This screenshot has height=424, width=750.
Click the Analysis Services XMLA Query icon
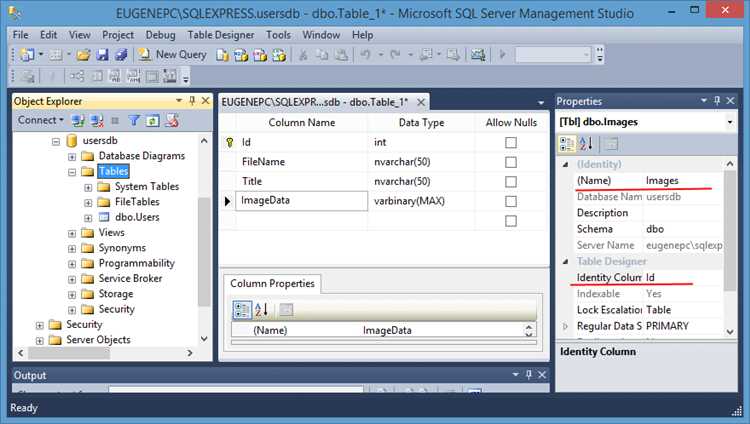pyautogui.click(x=278, y=55)
